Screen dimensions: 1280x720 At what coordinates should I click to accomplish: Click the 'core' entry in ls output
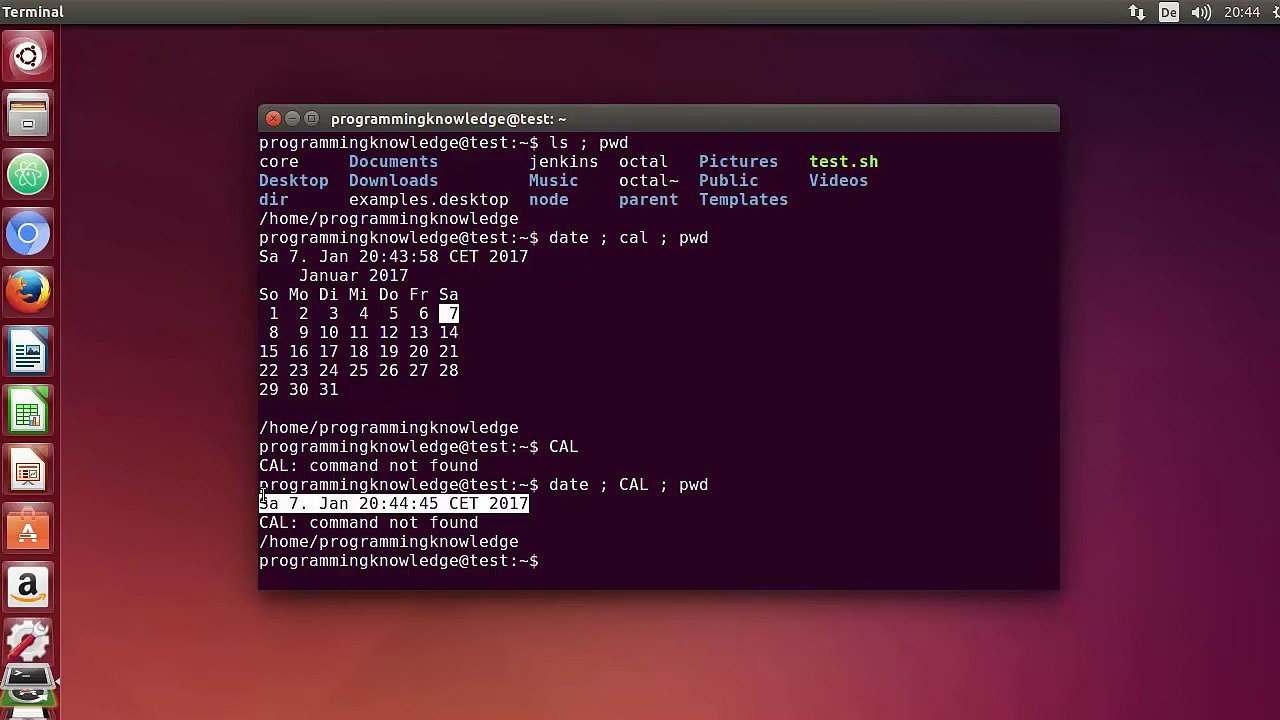tap(278, 161)
